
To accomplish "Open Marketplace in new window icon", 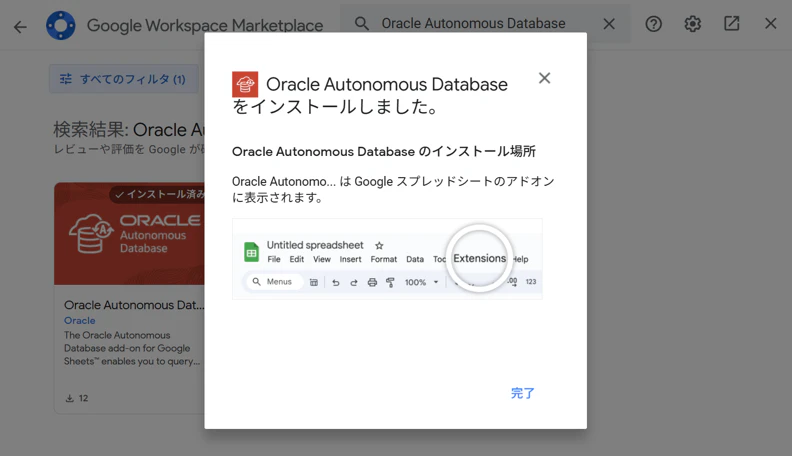I will [731, 23].
